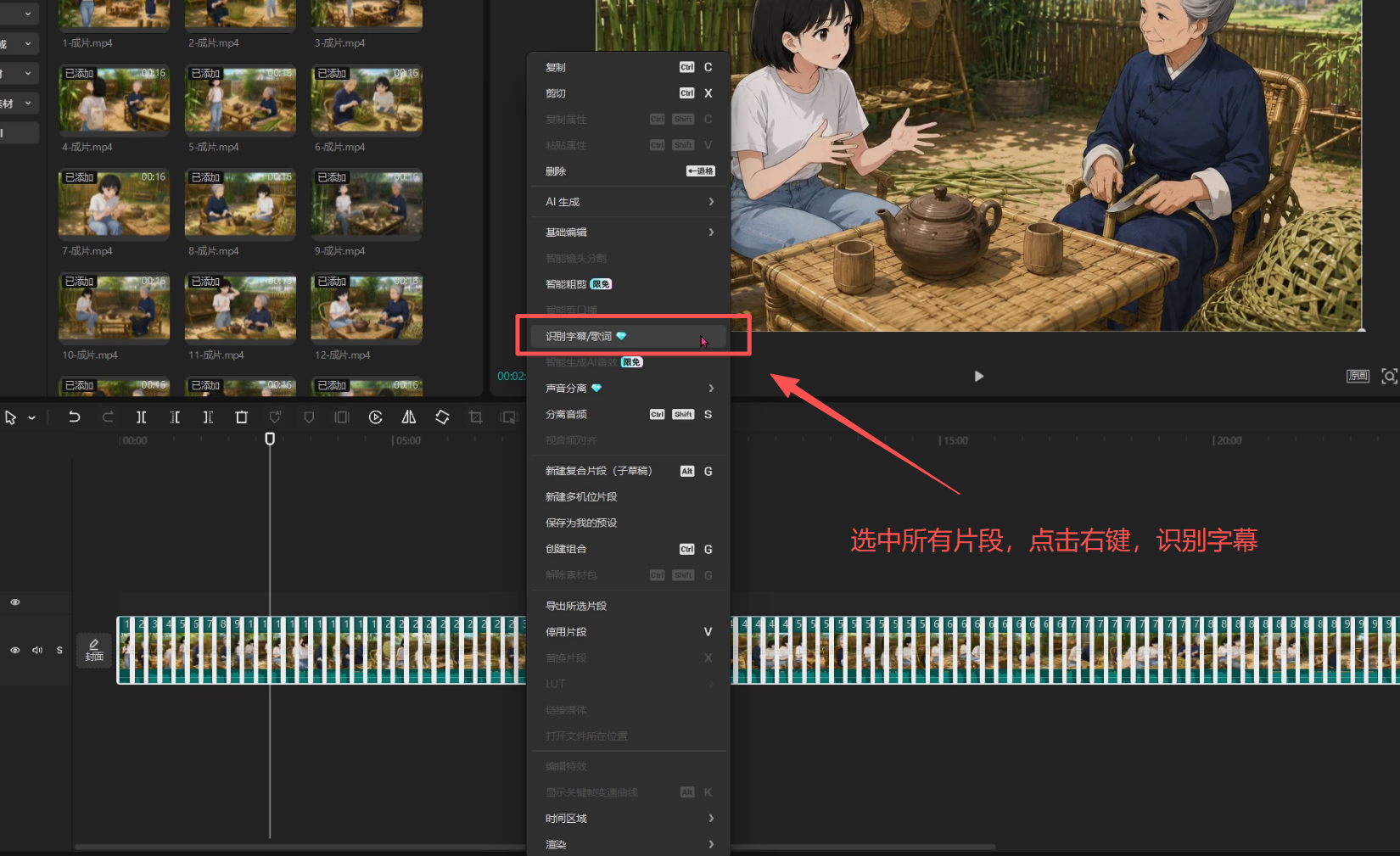Expand the 渲染 submenu
This screenshot has height=856, width=1400.
[629, 845]
